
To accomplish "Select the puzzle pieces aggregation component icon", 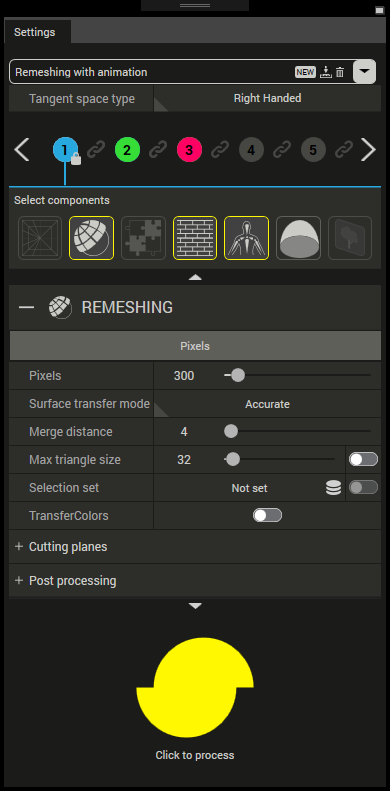I will (143, 238).
